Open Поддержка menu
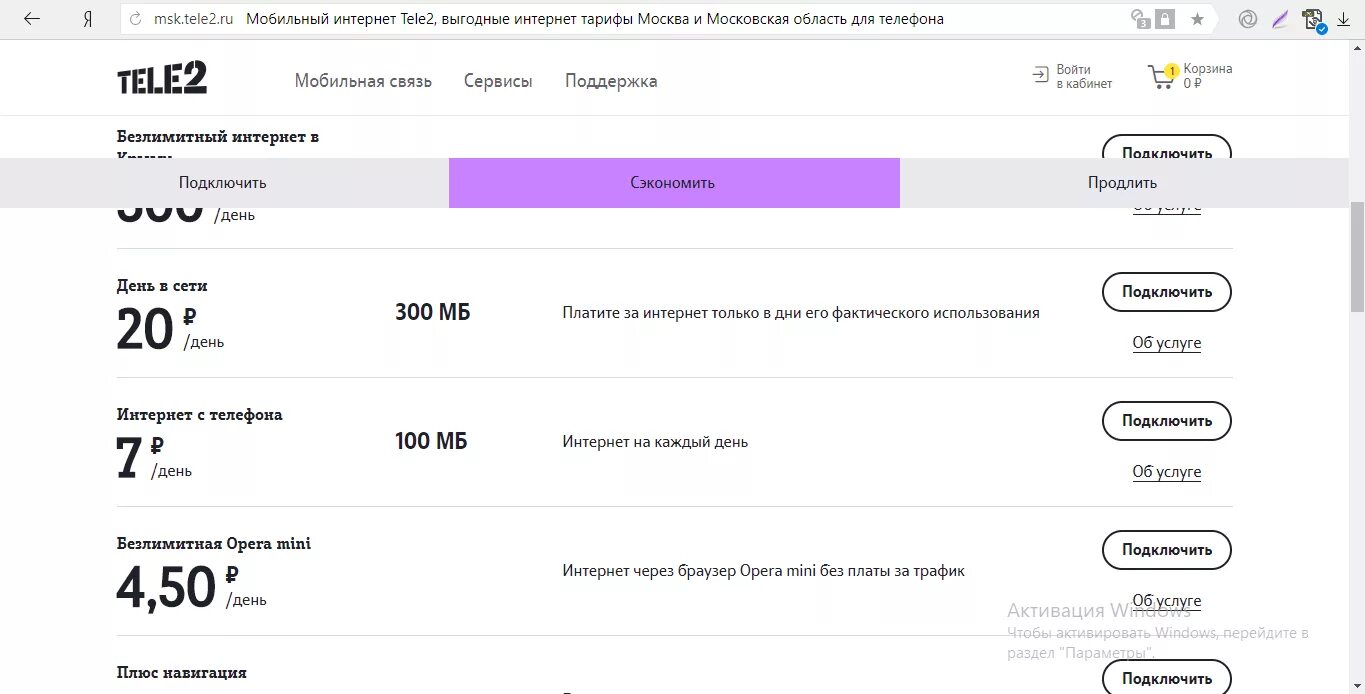1365x694 pixels. pyautogui.click(x=611, y=81)
